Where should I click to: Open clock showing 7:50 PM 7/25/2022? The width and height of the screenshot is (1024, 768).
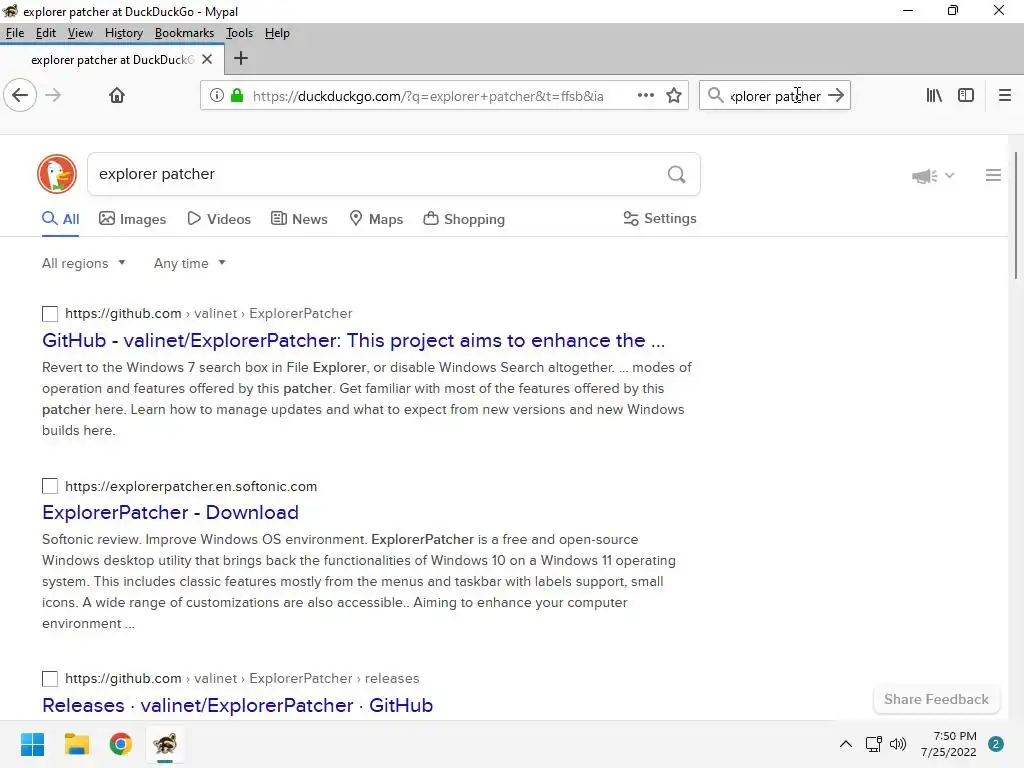click(948, 744)
